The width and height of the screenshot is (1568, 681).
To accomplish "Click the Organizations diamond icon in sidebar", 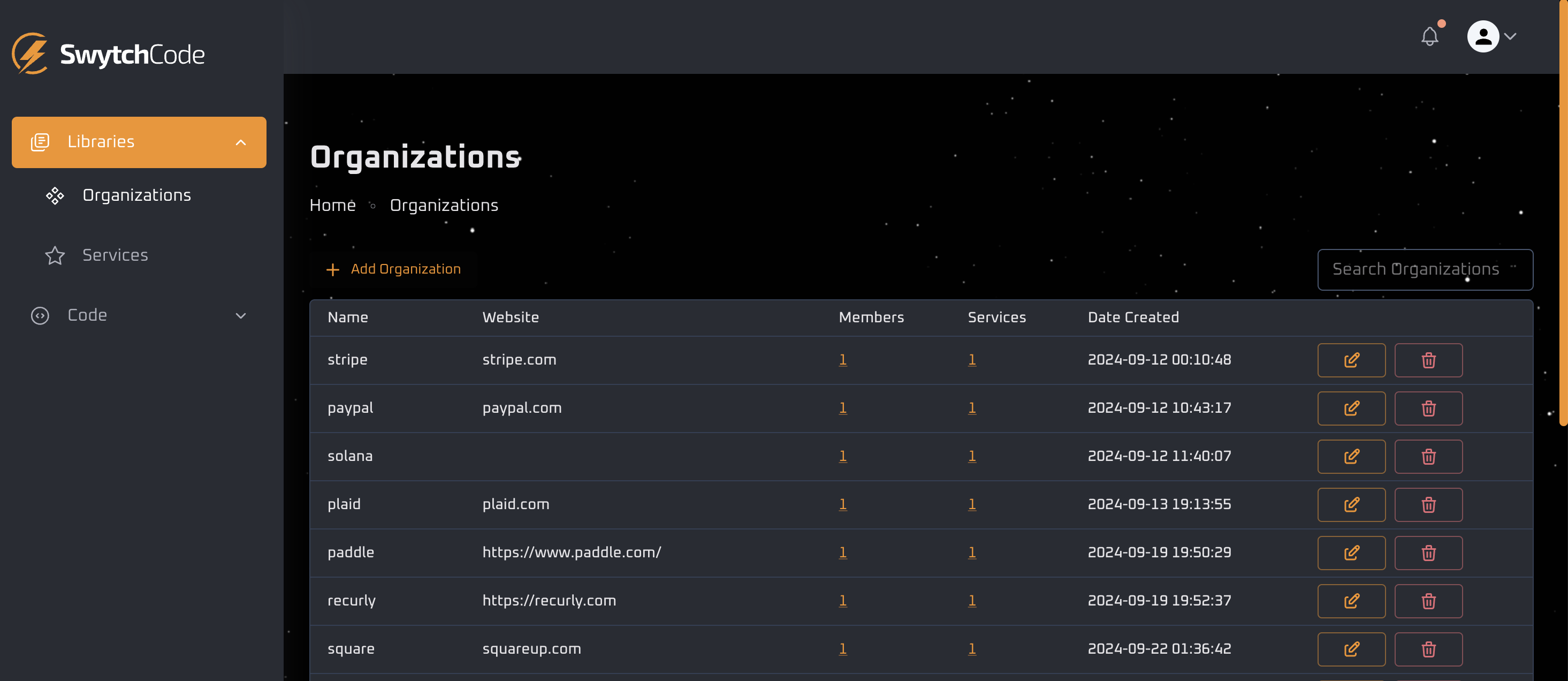I will (x=55, y=195).
